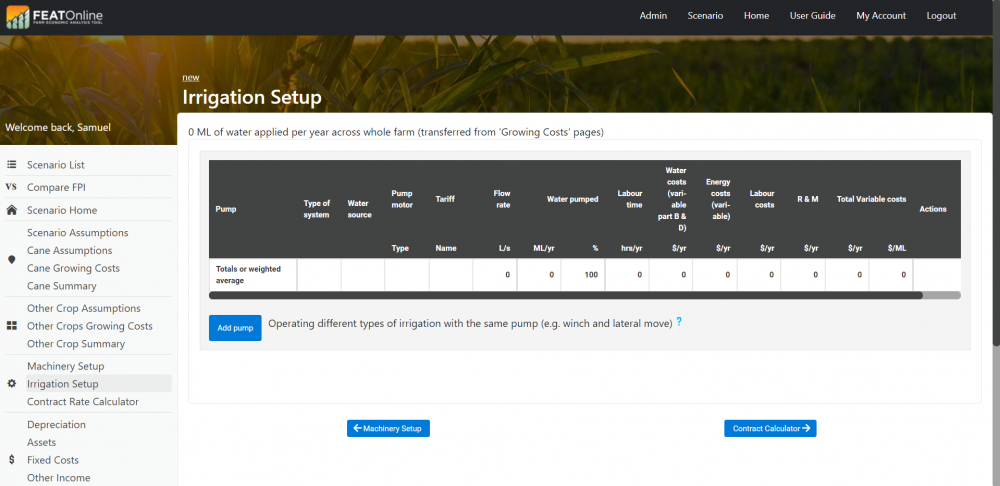Click the cane section marker icon
This screenshot has height=486, width=1000.
tap(12, 259)
